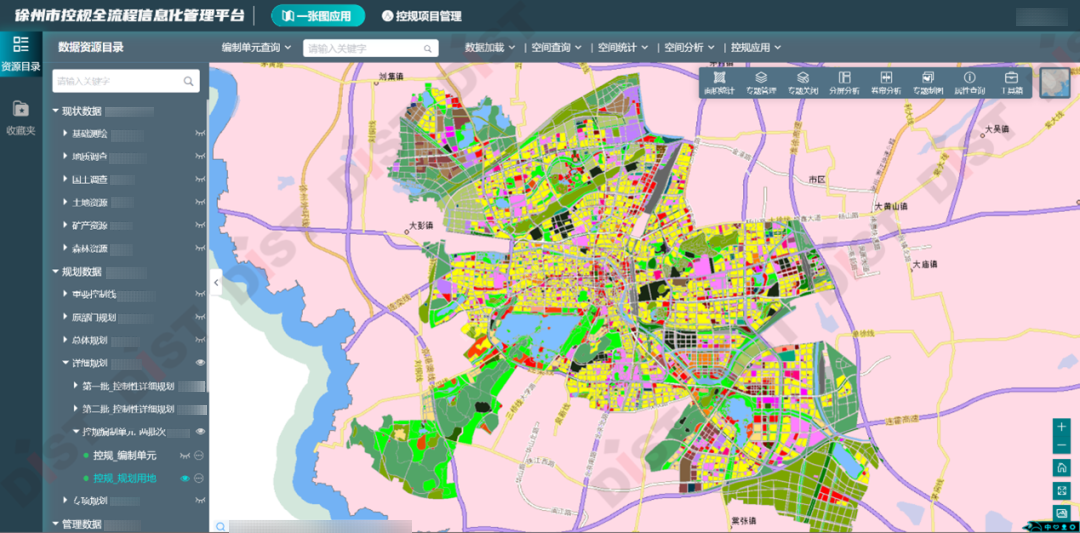Open the 空间查询 menu
Viewport: 1080px width, 533px height.
coord(557,48)
